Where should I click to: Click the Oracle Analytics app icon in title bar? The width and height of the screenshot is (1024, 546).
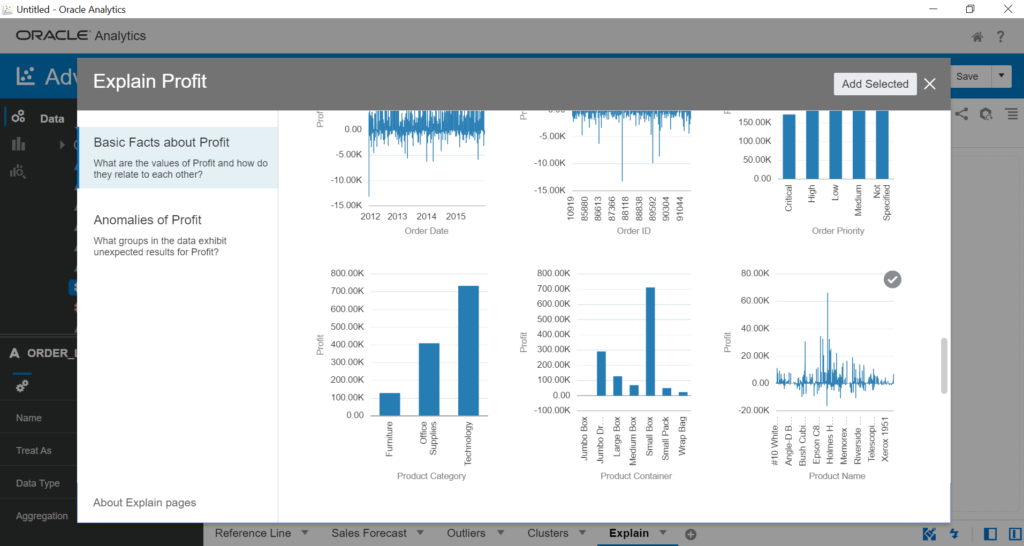tap(7, 9)
